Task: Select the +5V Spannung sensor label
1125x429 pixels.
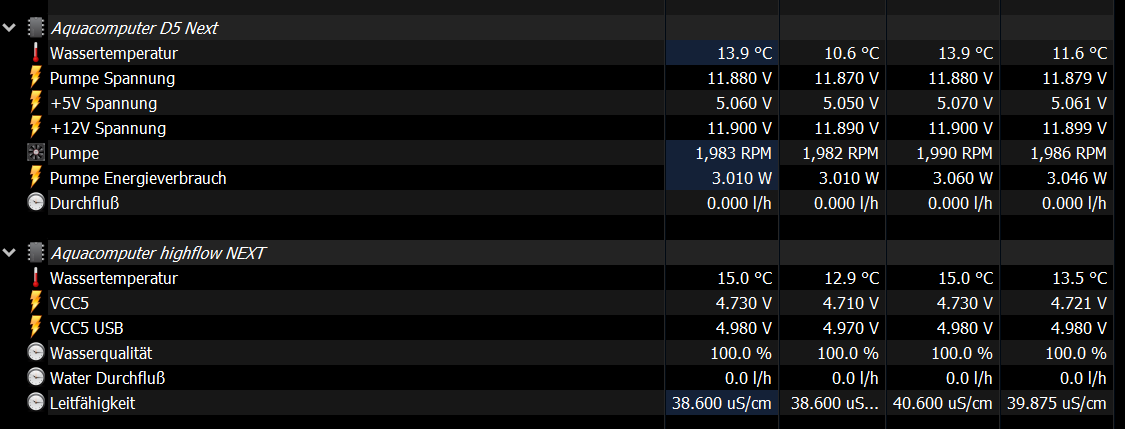Action: tap(103, 104)
